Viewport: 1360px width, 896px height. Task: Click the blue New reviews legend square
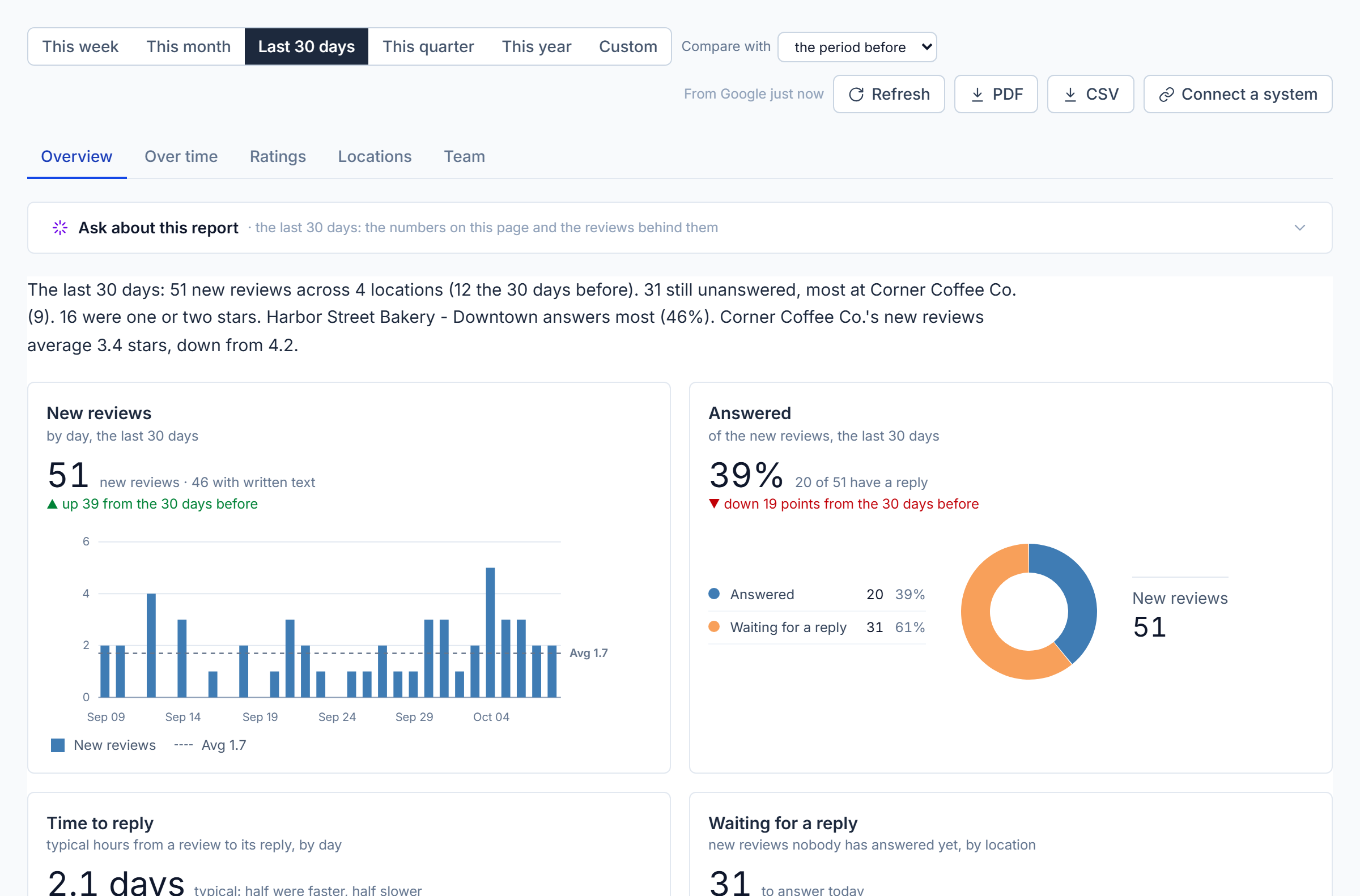tap(58, 745)
